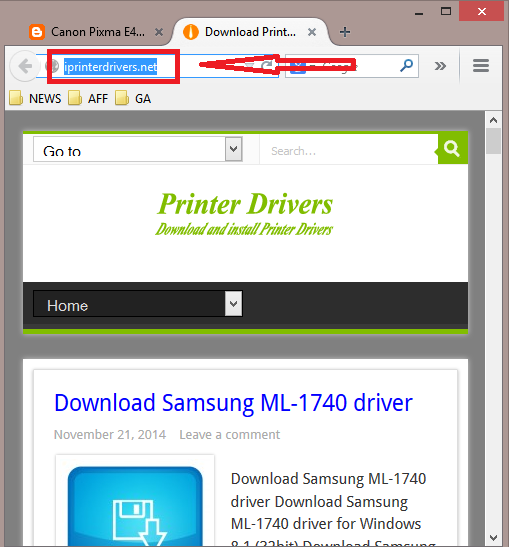This screenshot has width=509, height=547.
Task: Open the Printer Drivers site title
Action: (x=245, y=203)
